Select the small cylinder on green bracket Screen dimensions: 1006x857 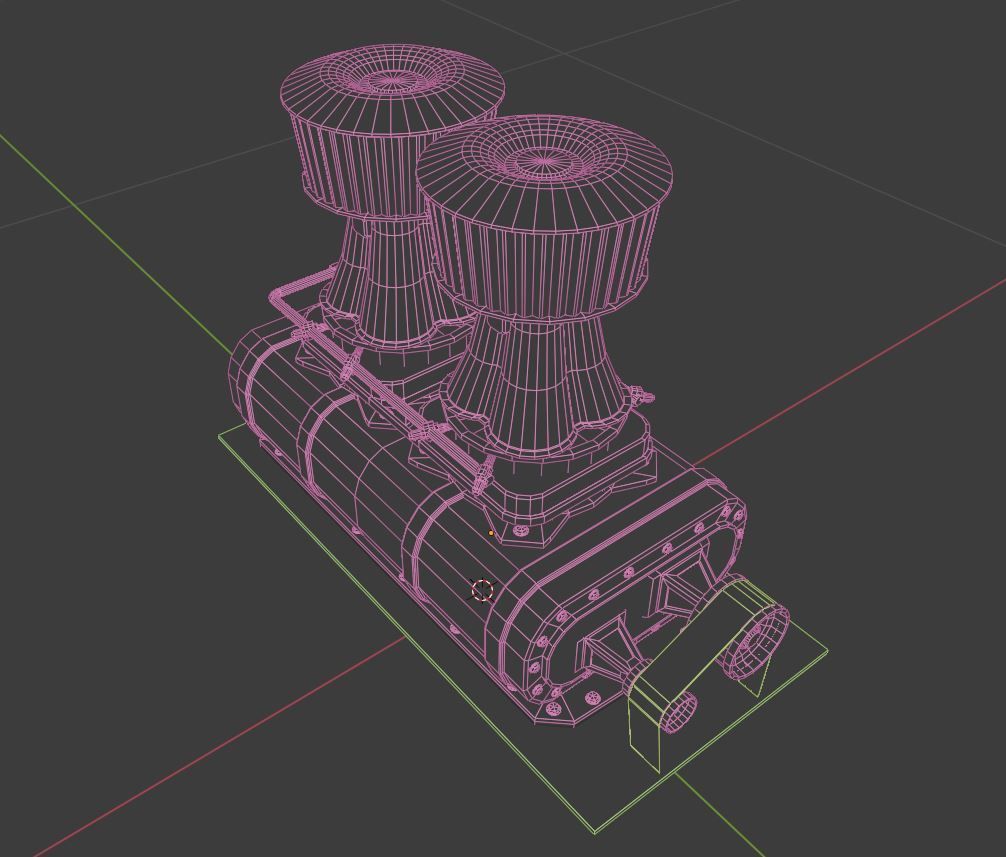(x=679, y=712)
